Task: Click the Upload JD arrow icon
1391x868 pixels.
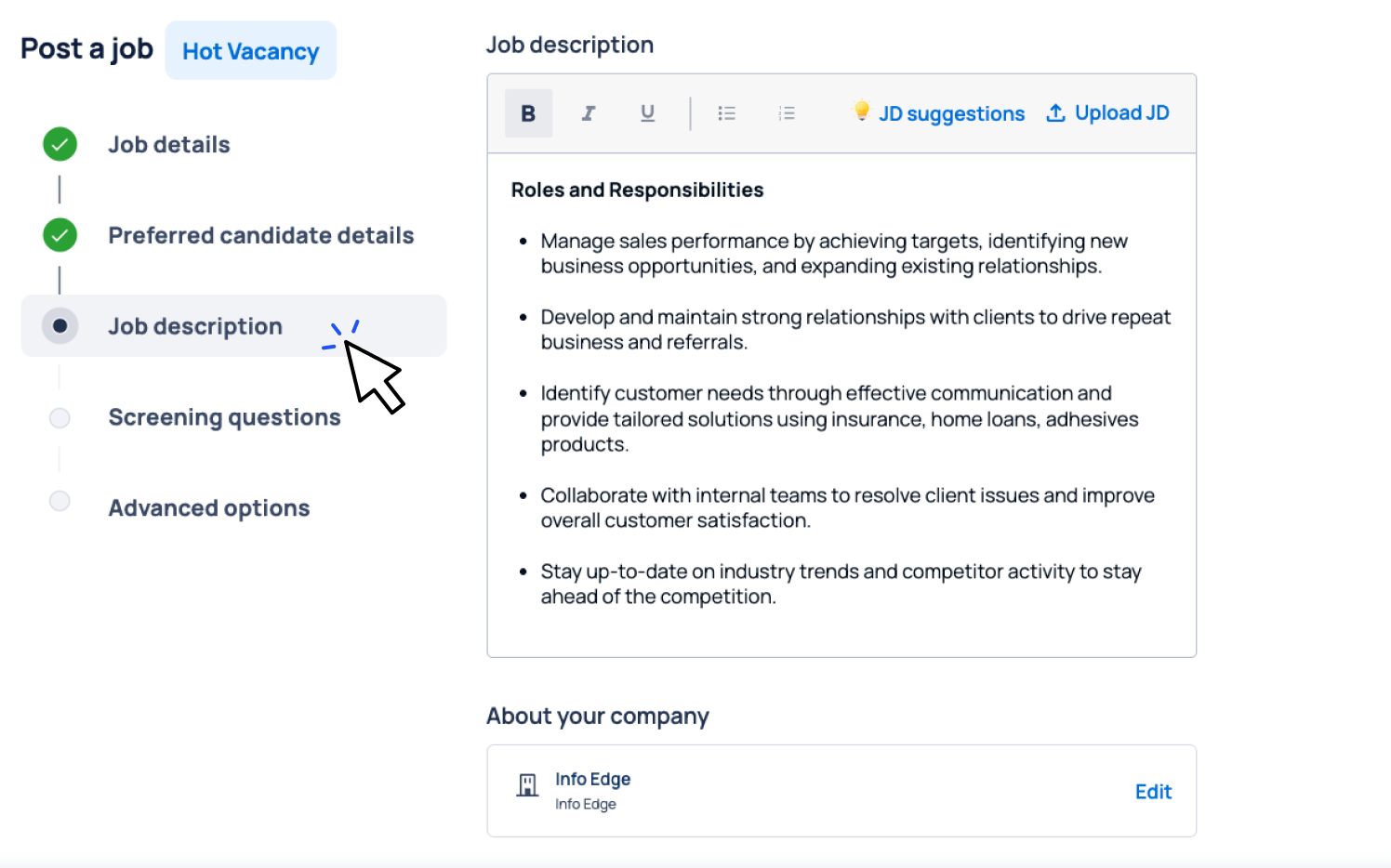Action: pyautogui.click(x=1055, y=112)
